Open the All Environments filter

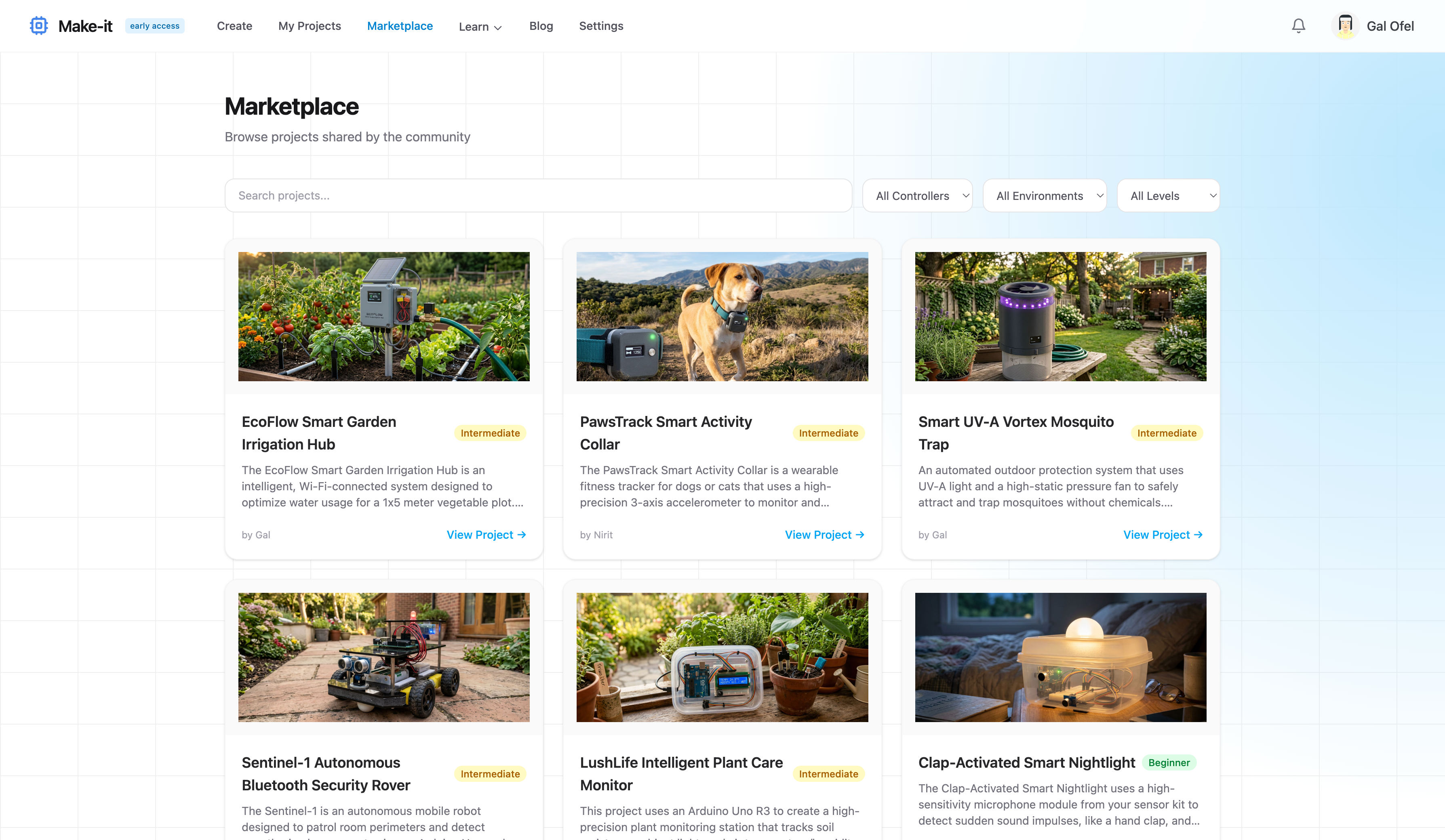(1045, 196)
